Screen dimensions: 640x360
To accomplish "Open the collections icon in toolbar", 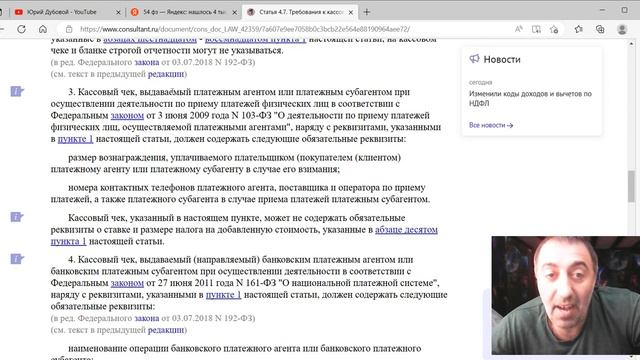I will pyautogui.click(x=600, y=29).
